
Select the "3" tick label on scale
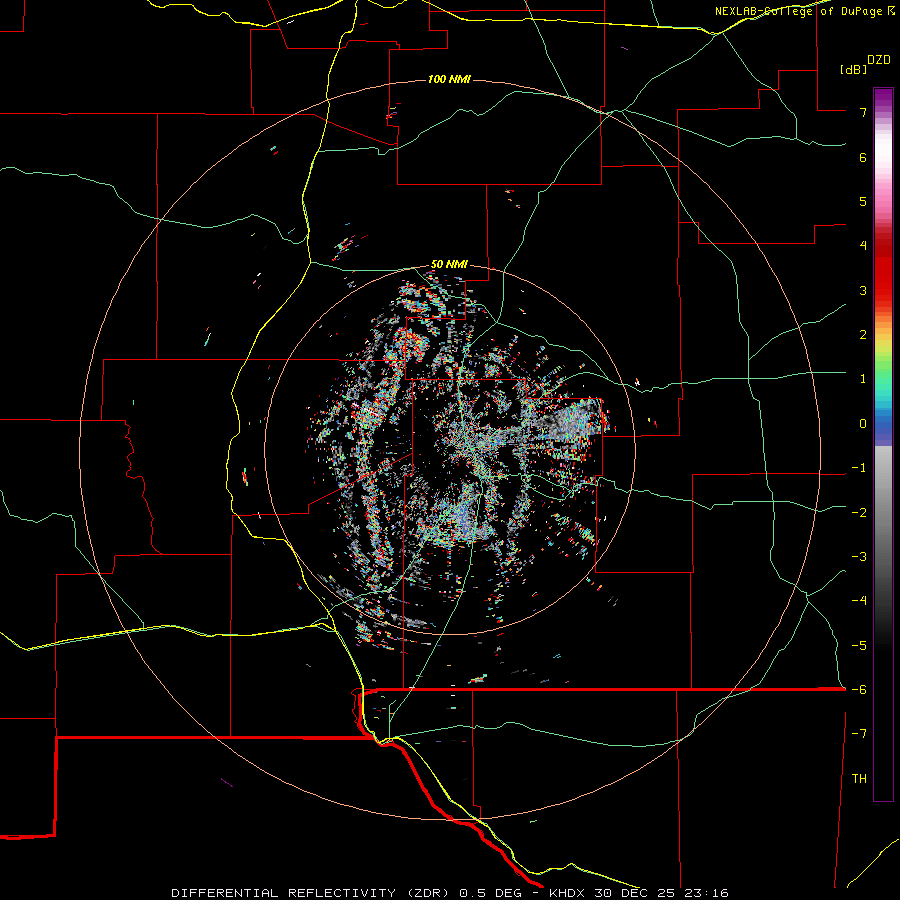pyautogui.click(x=863, y=290)
